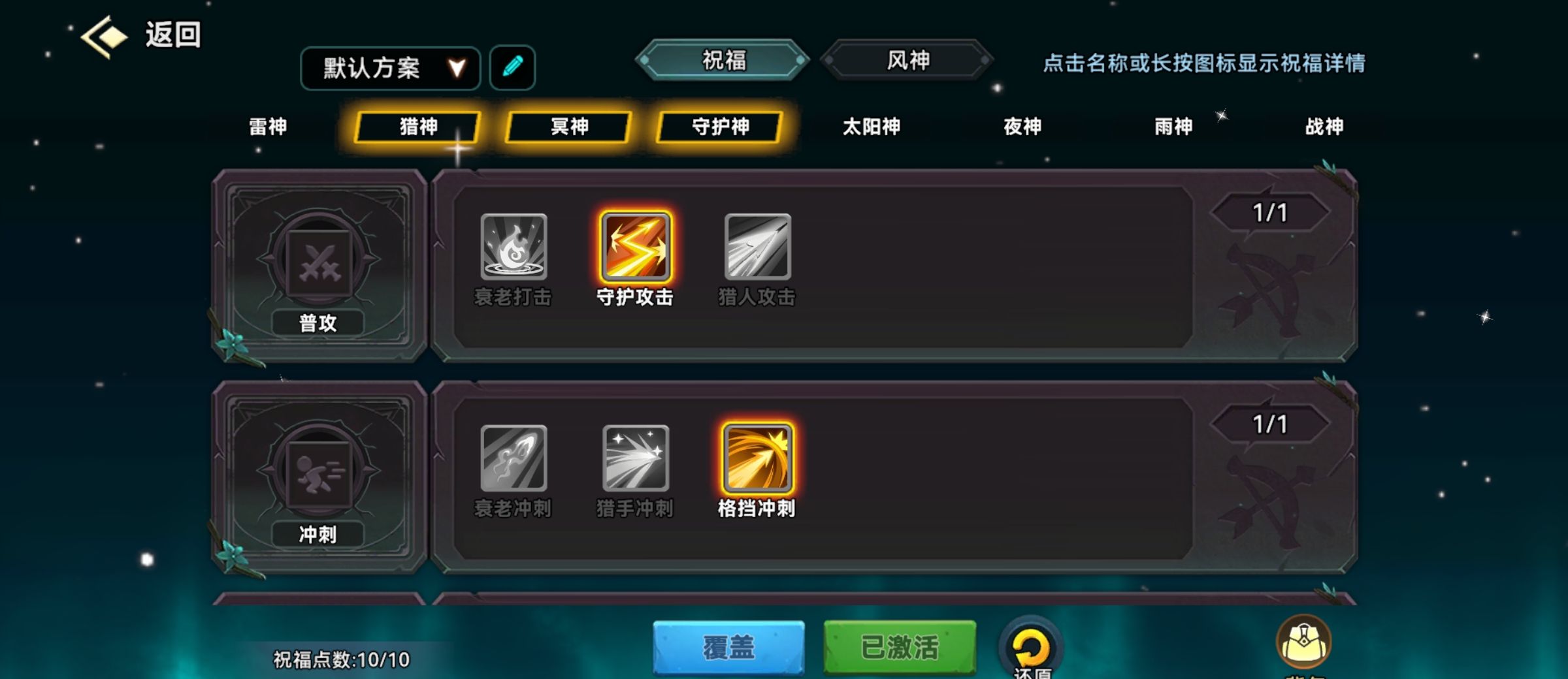Toggle the highlighted 守护神 god filter

(x=720, y=127)
